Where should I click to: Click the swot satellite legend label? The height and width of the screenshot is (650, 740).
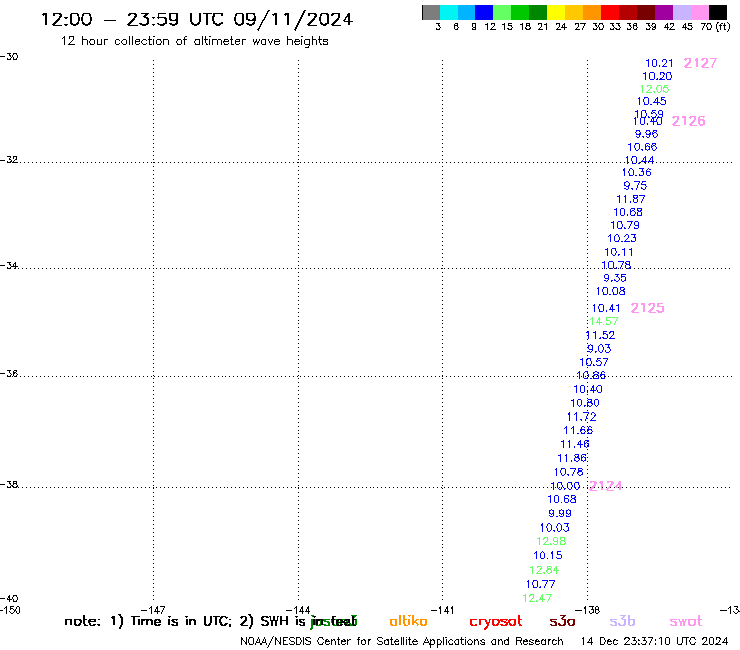[x=686, y=622]
